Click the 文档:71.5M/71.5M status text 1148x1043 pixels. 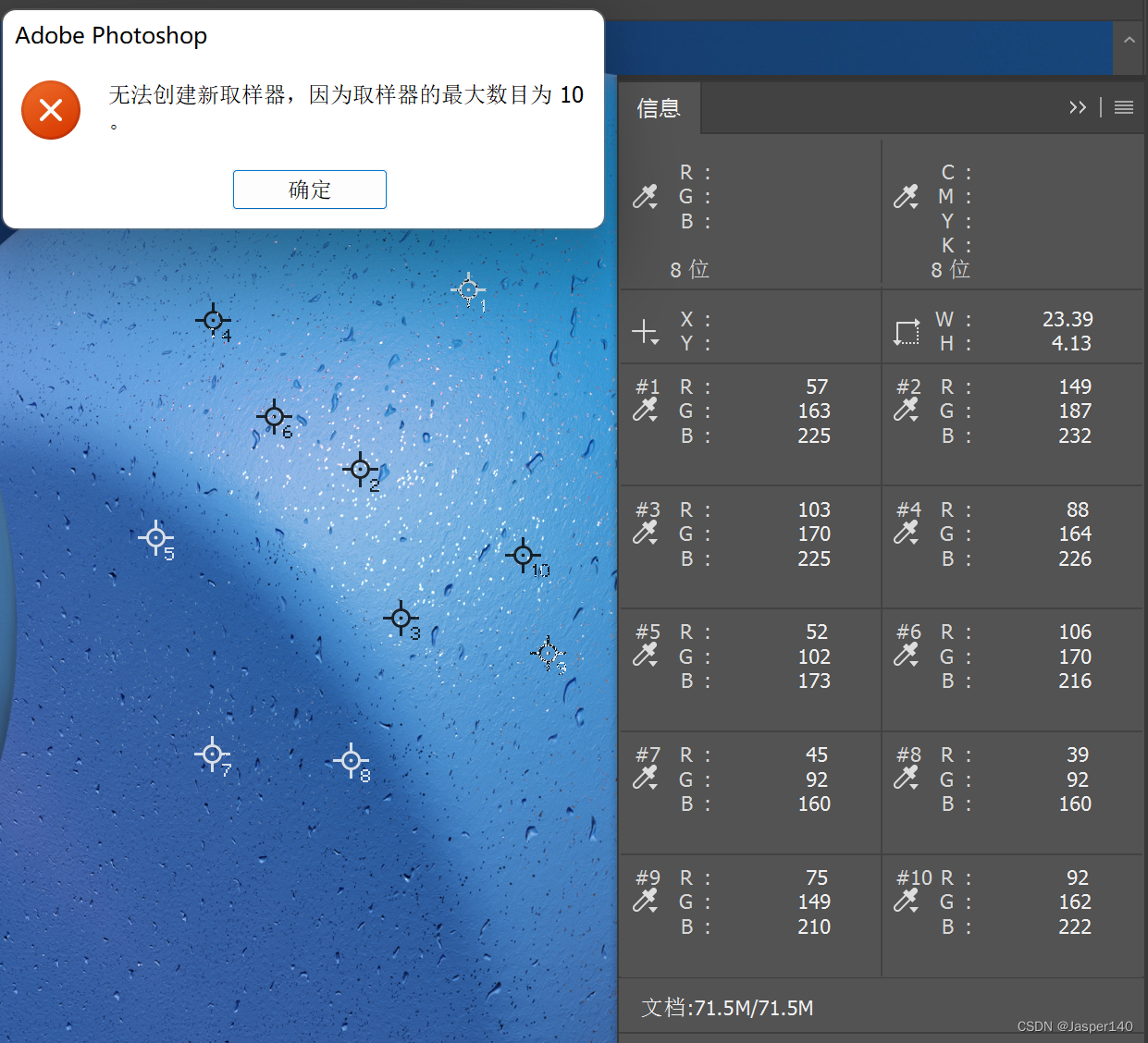click(x=727, y=1008)
